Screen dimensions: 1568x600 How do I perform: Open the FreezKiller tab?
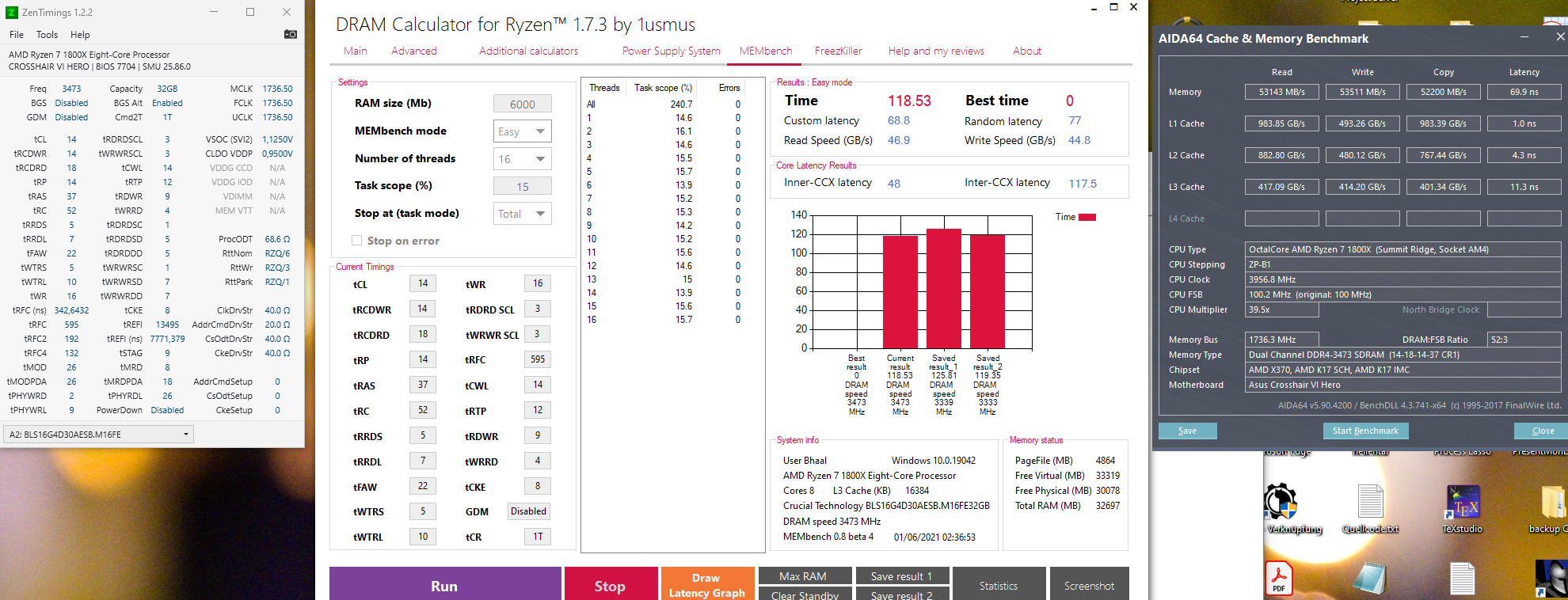tap(838, 51)
